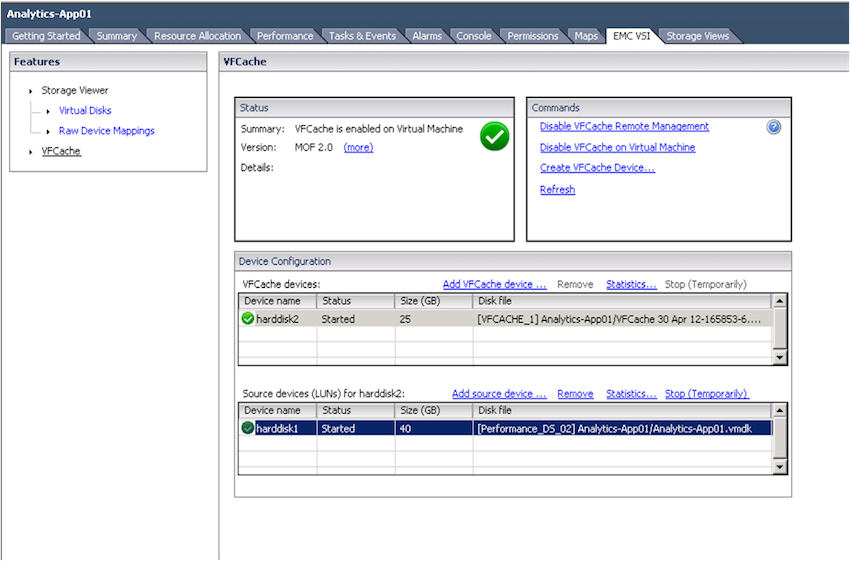Click Remove link for source devices
The width and height of the screenshot is (850, 561).
point(575,394)
